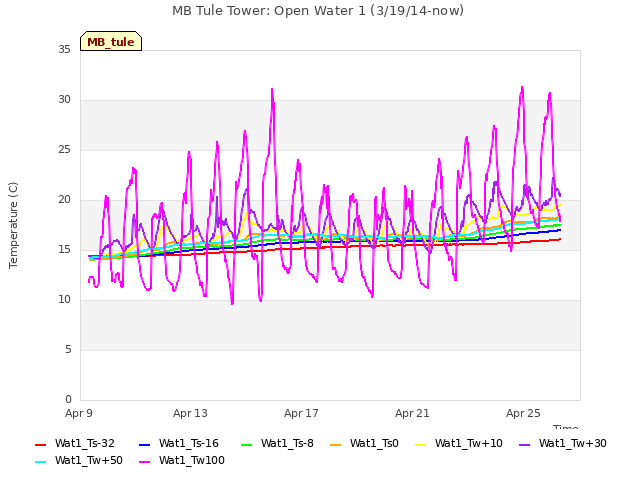Select the Wat1_Ts-16 legend label
This screenshot has height=480, width=640.
coord(189,443)
